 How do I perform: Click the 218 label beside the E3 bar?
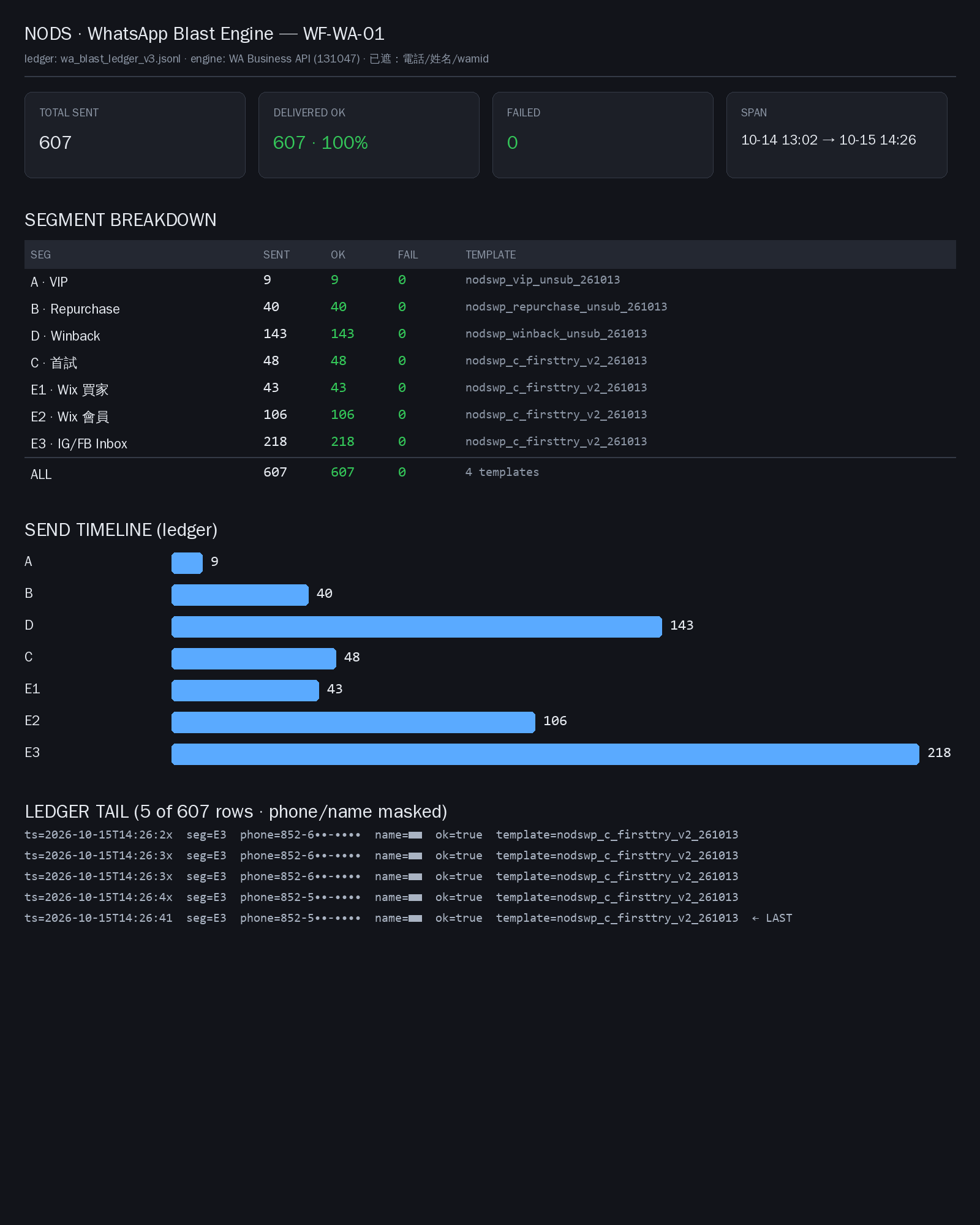939,753
